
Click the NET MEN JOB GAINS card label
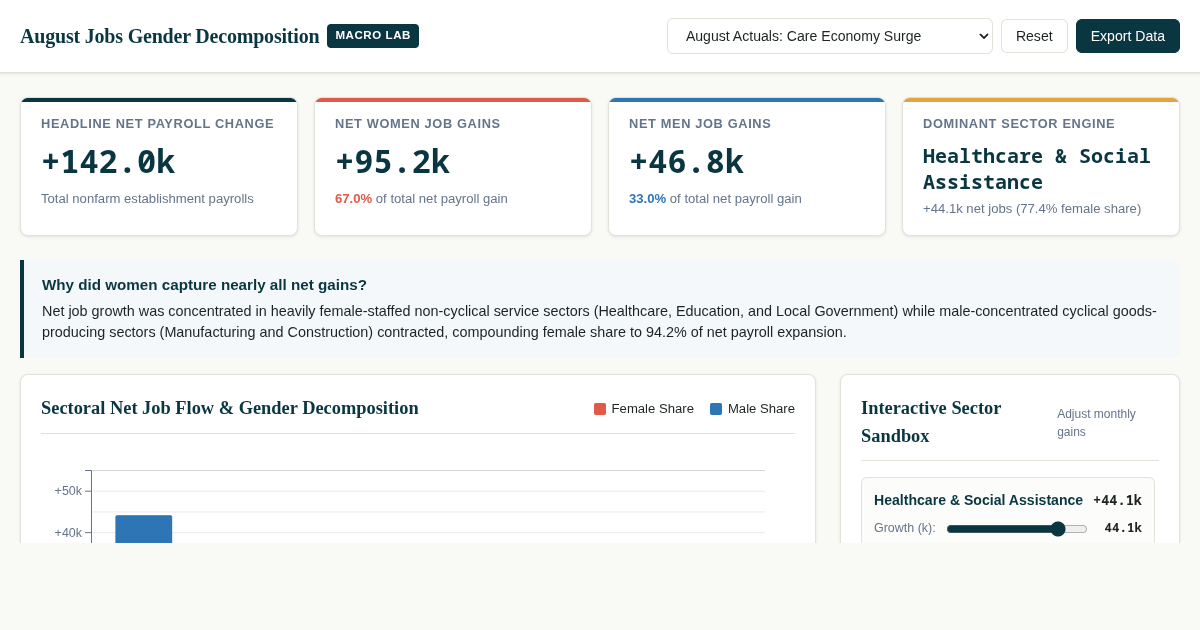point(700,124)
